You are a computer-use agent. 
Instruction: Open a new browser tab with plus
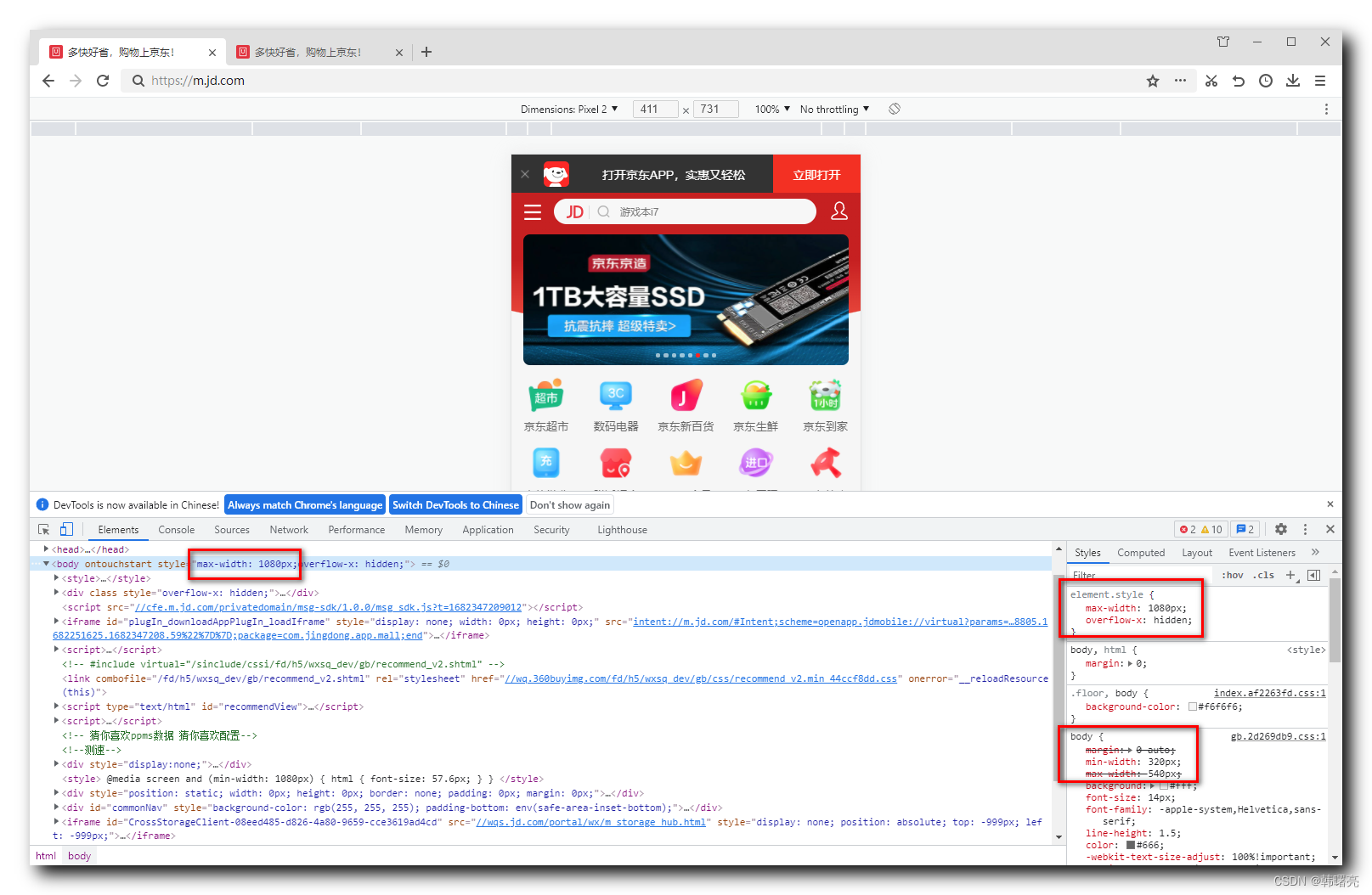(x=426, y=52)
